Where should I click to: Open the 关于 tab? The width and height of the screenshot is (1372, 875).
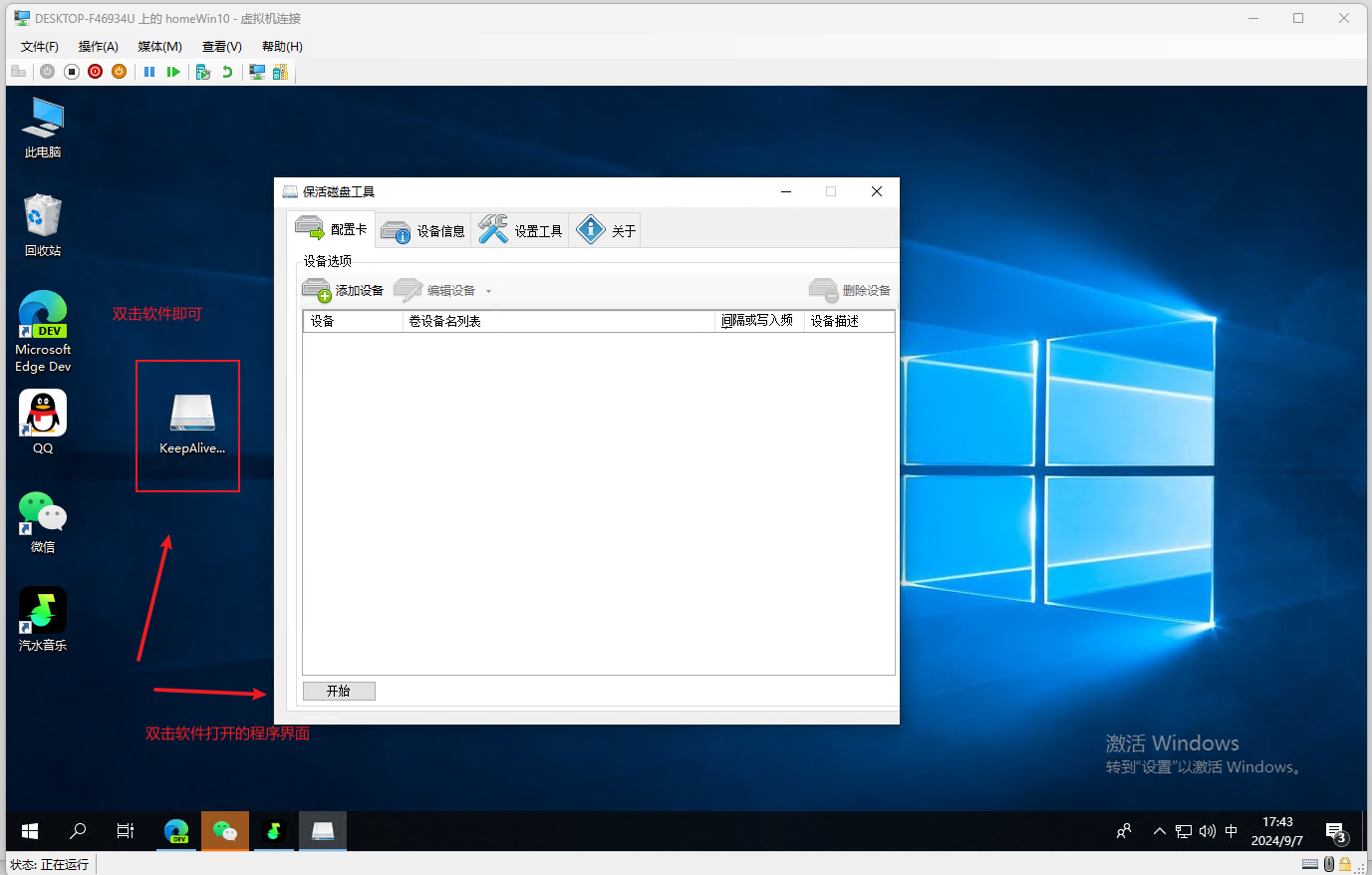click(605, 230)
